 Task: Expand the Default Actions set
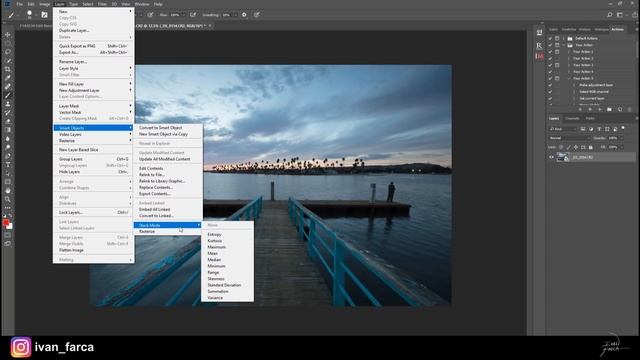point(564,38)
